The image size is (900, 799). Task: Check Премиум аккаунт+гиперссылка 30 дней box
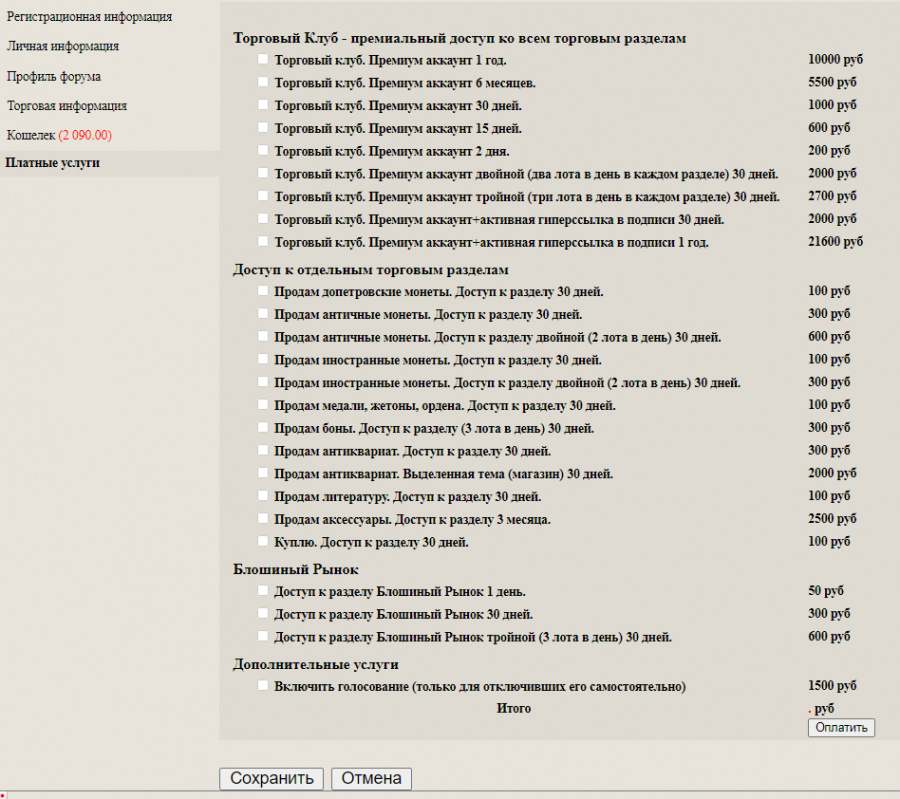[x=263, y=218]
